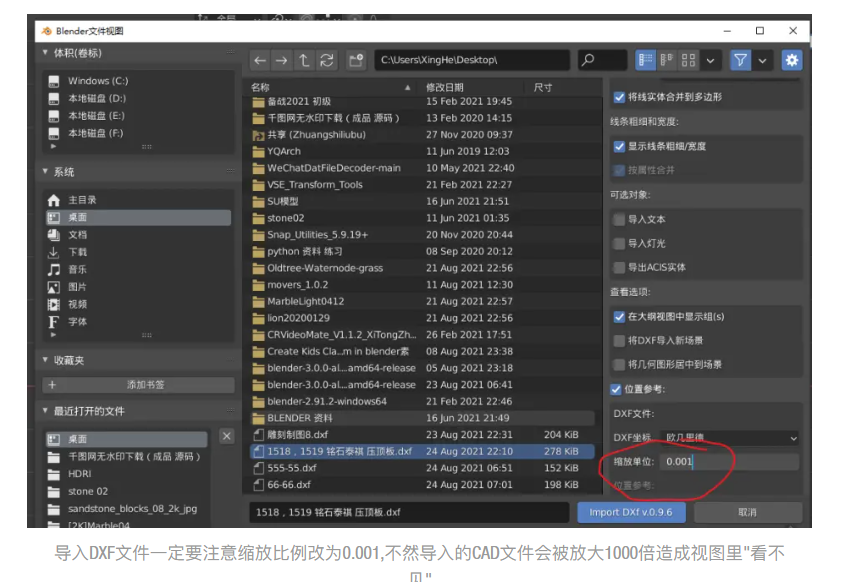Open DXF坐标 欧几里德 dropdown
The image size is (849, 582).
[730, 438]
